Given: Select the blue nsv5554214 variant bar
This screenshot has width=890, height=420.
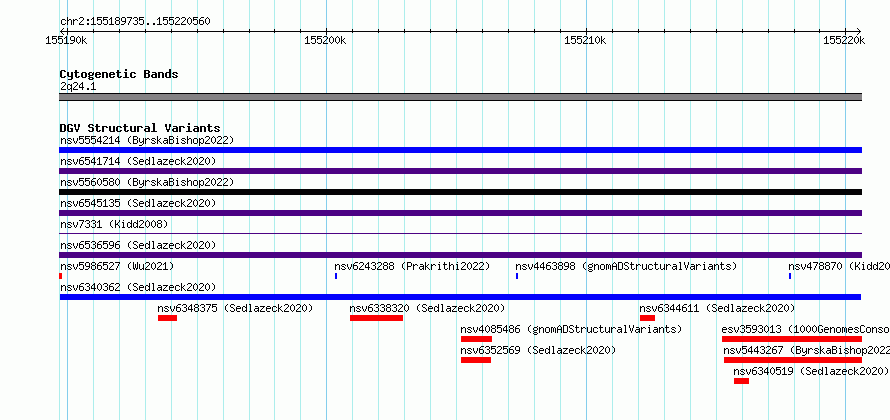Looking at the screenshot, I should pyautogui.click(x=460, y=150).
